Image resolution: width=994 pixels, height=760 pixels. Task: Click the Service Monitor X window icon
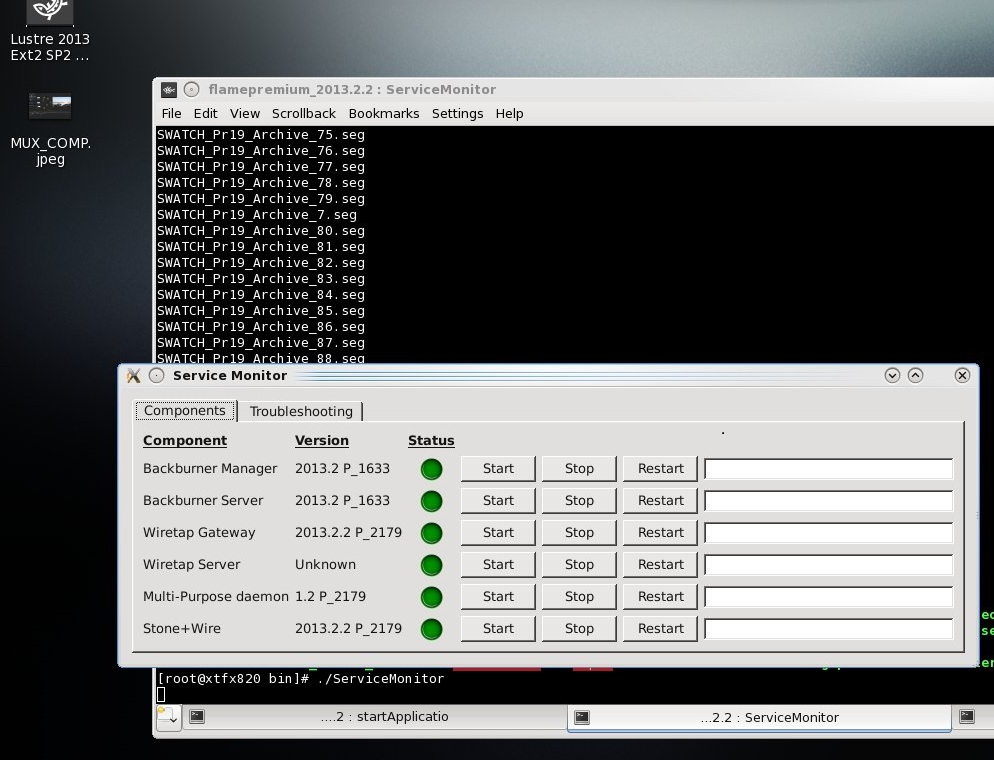click(x=133, y=376)
